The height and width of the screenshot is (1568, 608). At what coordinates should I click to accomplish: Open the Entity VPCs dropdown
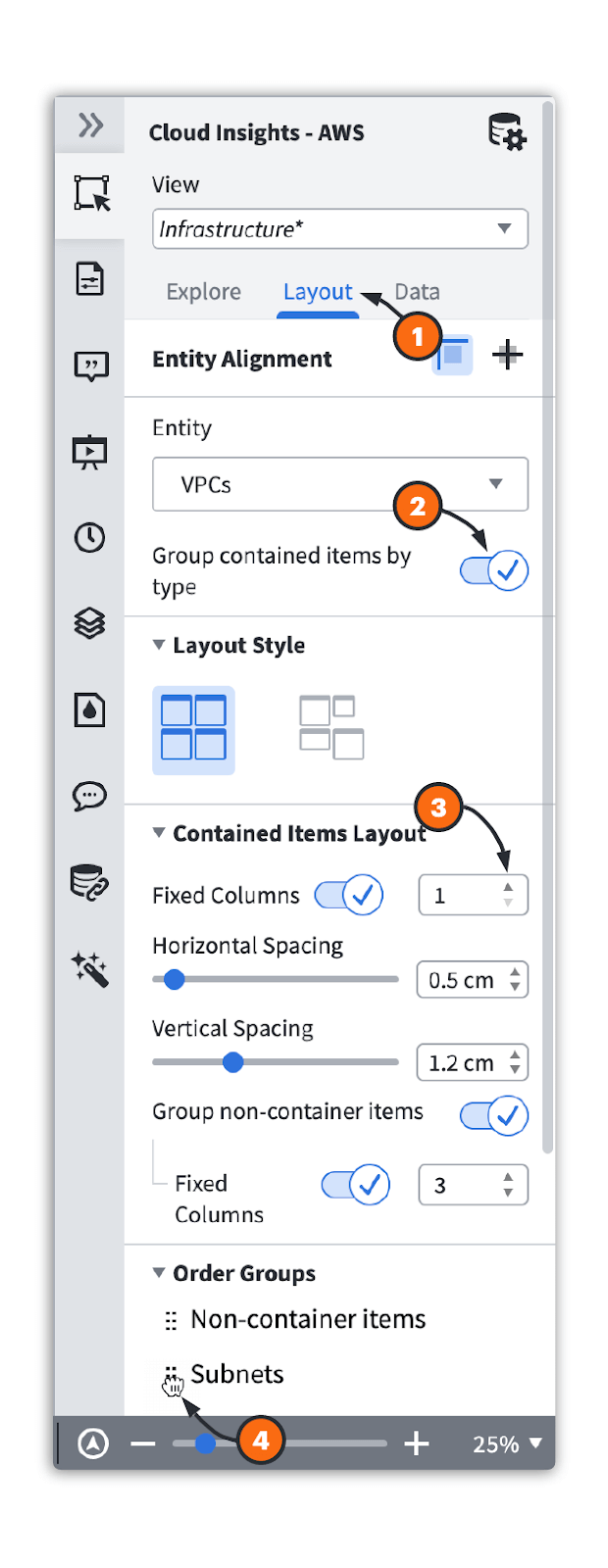(340, 484)
